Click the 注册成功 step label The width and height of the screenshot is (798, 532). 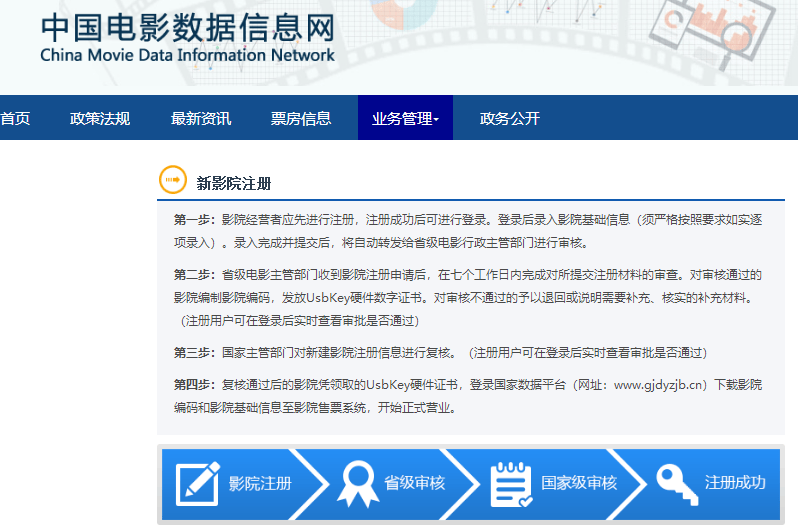[x=735, y=483]
